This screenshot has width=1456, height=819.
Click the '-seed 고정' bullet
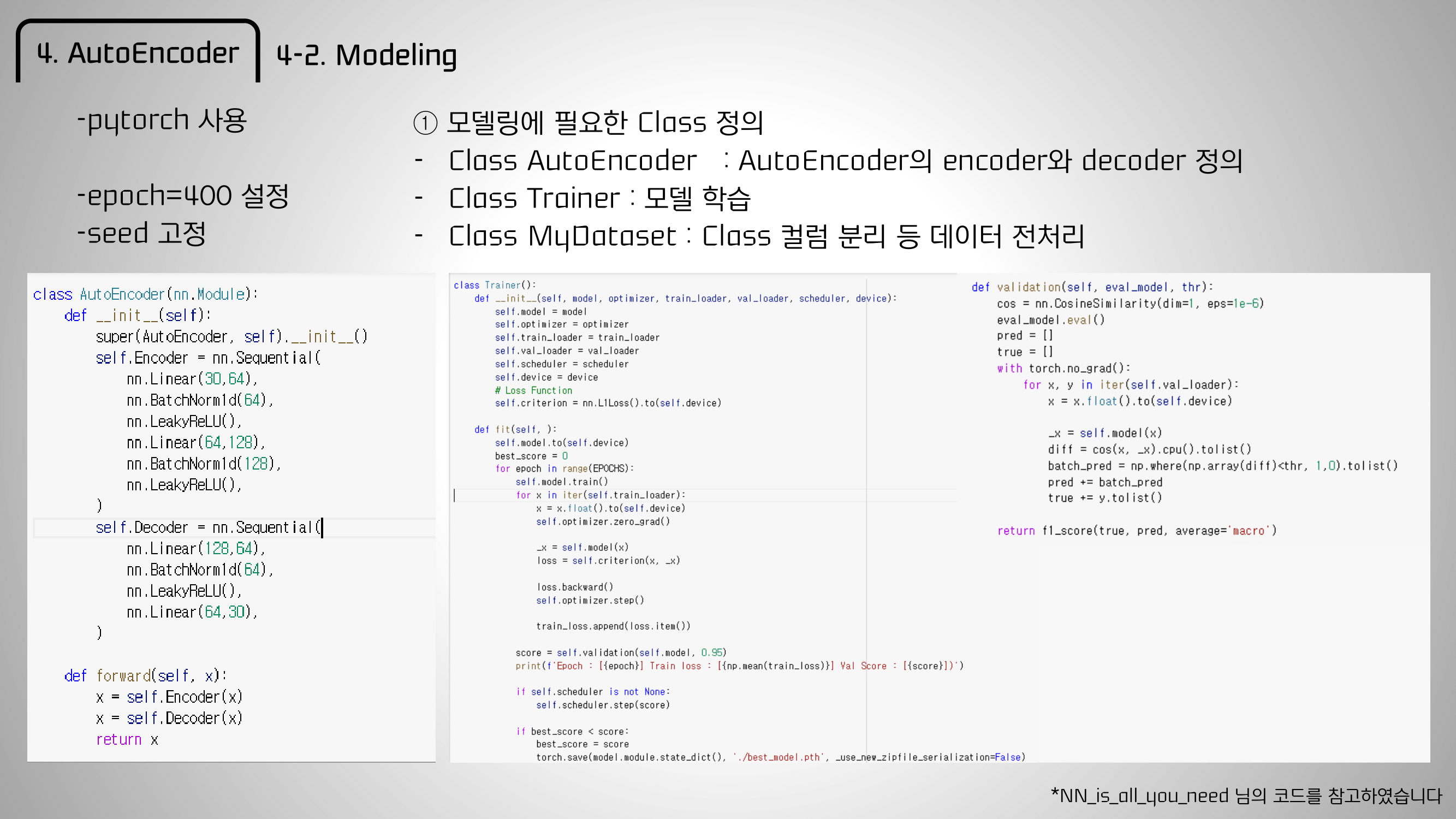(x=141, y=234)
